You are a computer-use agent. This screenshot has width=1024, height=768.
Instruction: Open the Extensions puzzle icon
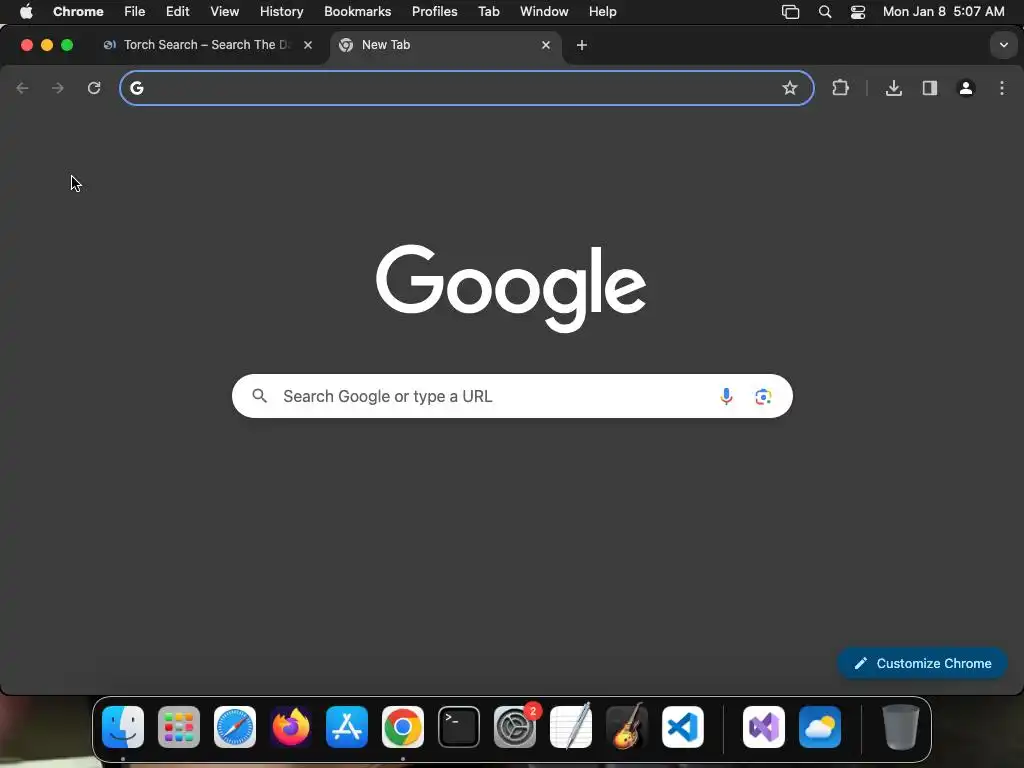840,88
